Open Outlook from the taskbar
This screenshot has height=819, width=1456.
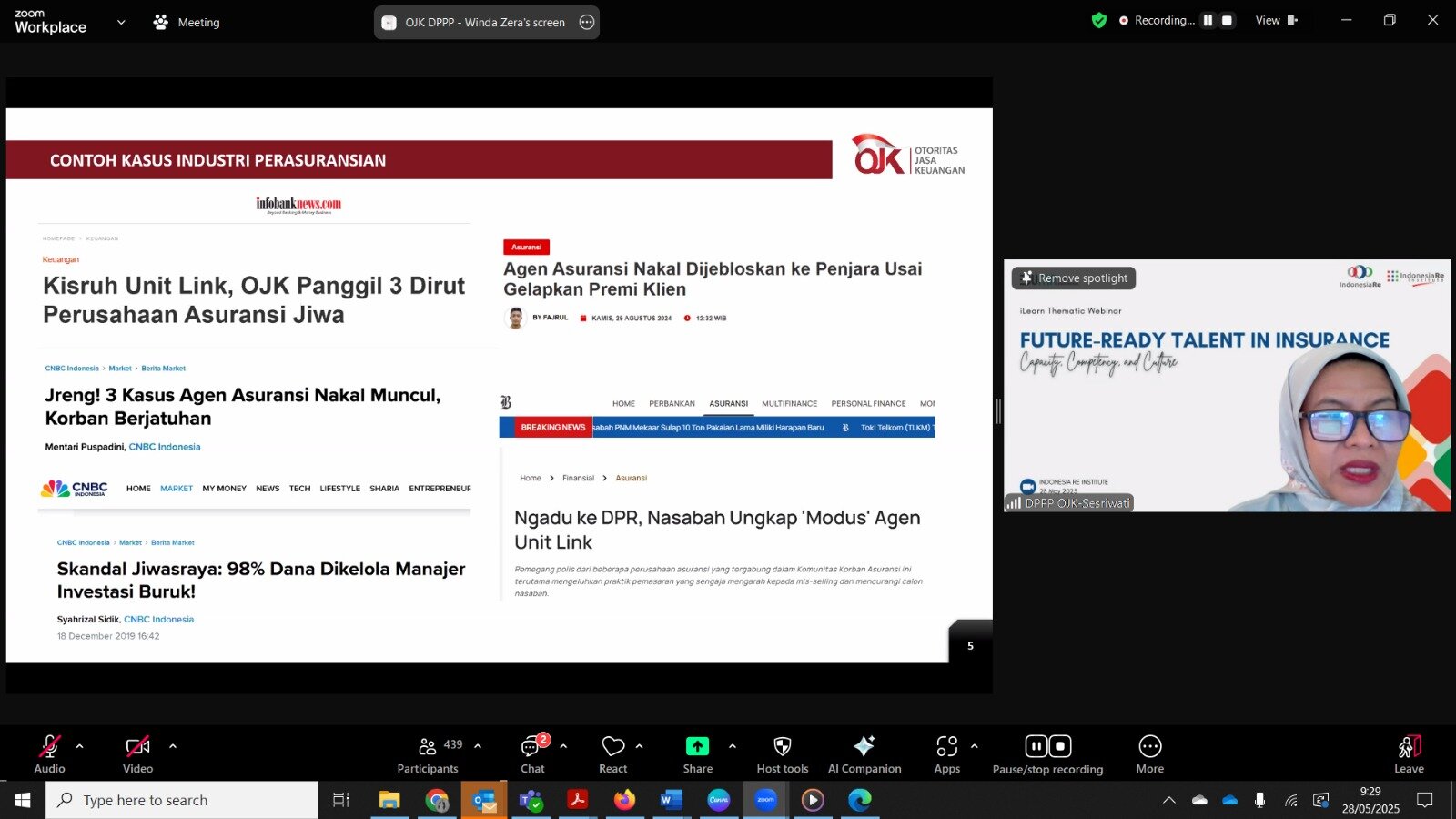click(484, 800)
